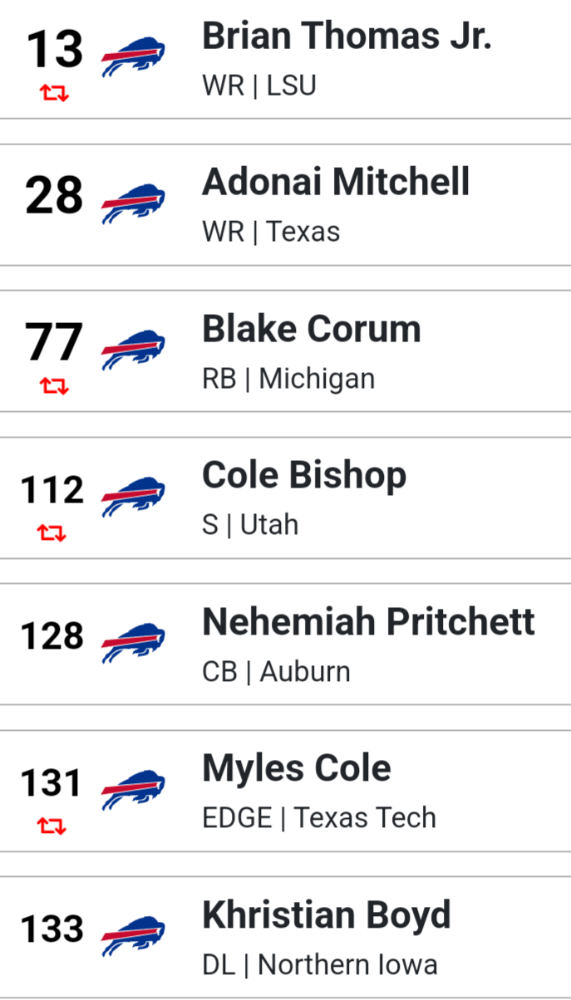The width and height of the screenshot is (571, 1000).
Task: Click pick number 133
Action: pos(52,929)
